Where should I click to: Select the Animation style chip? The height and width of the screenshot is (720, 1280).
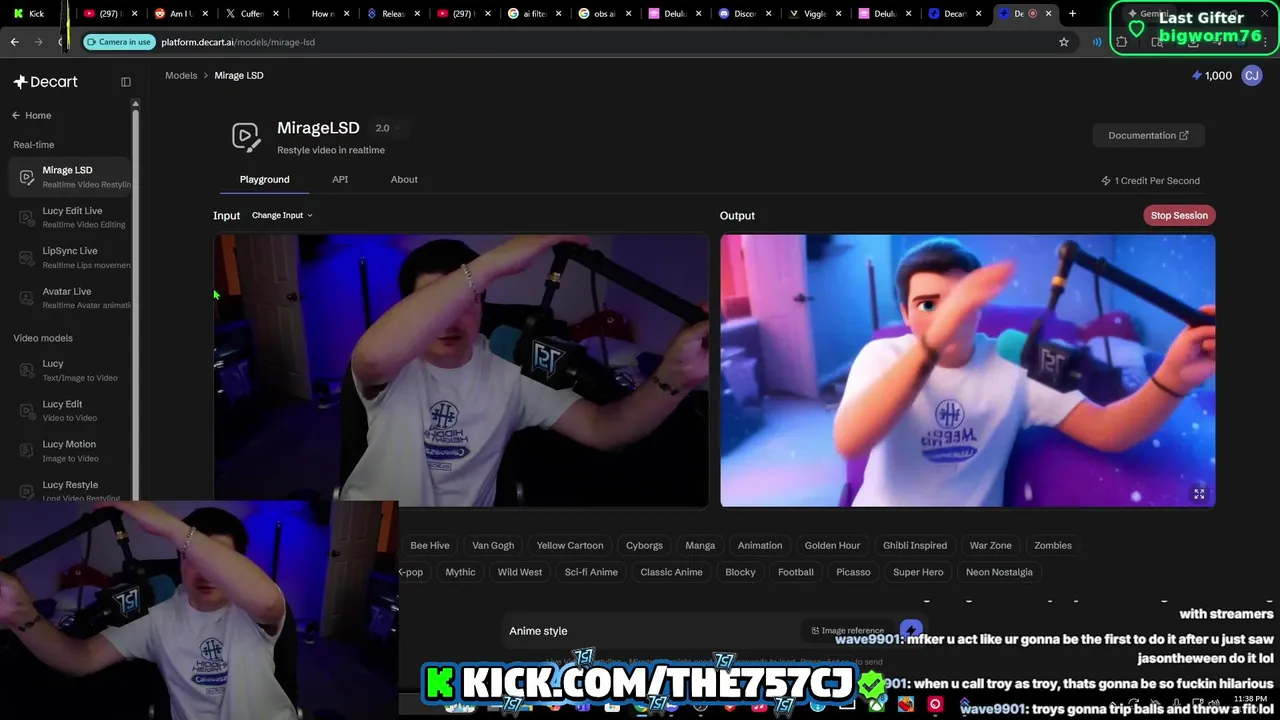(x=760, y=545)
